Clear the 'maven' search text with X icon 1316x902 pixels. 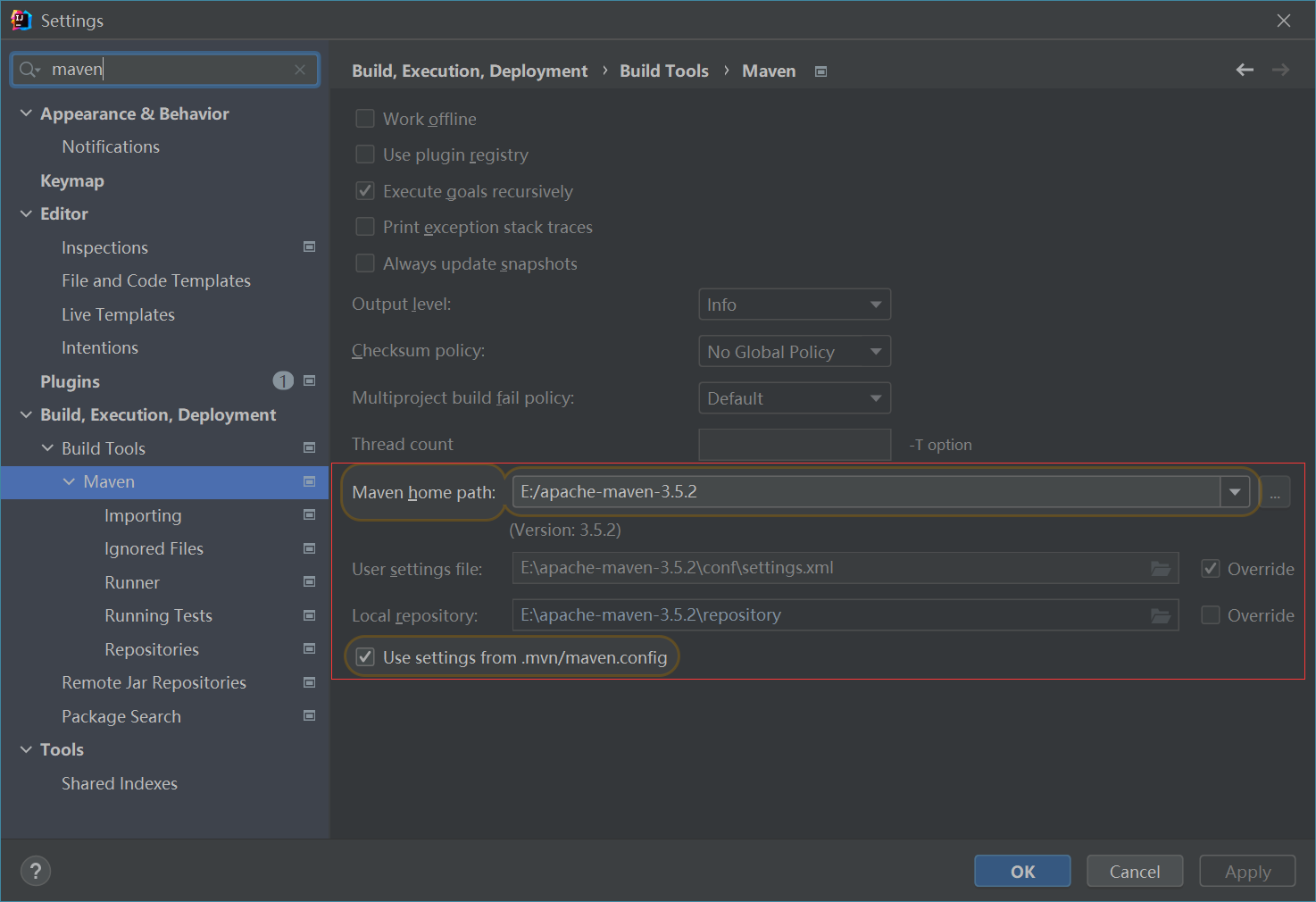[x=300, y=70]
